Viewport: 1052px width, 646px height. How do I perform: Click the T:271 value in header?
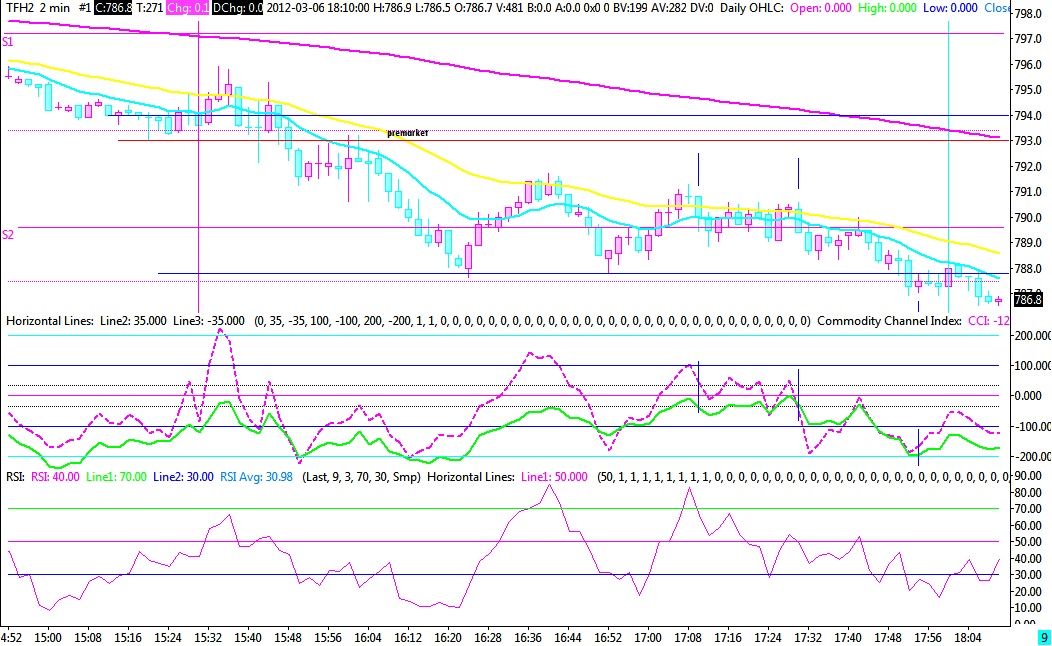click(x=149, y=8)
